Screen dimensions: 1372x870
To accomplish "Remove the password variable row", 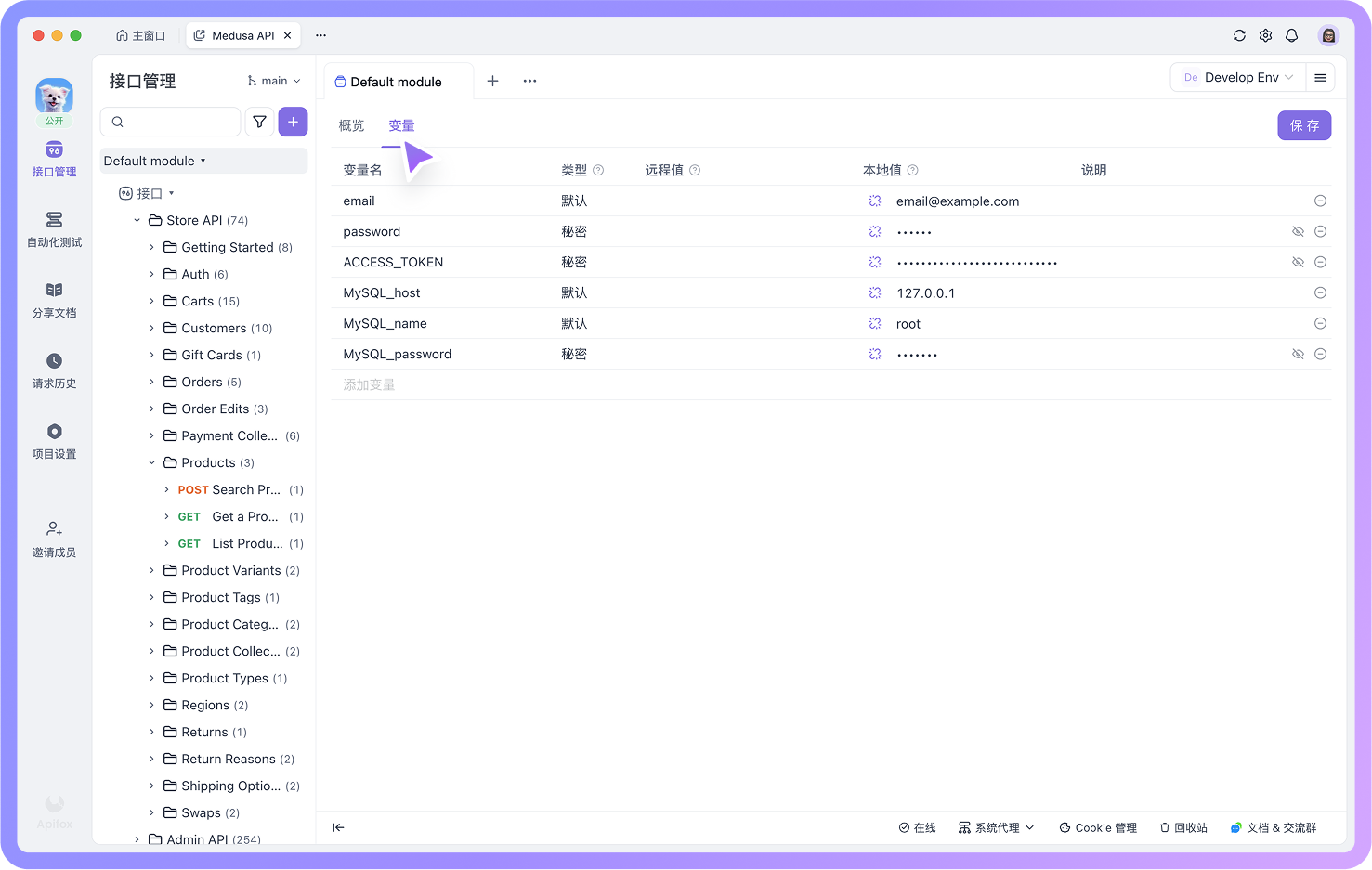I will (x=1320, y=231).
